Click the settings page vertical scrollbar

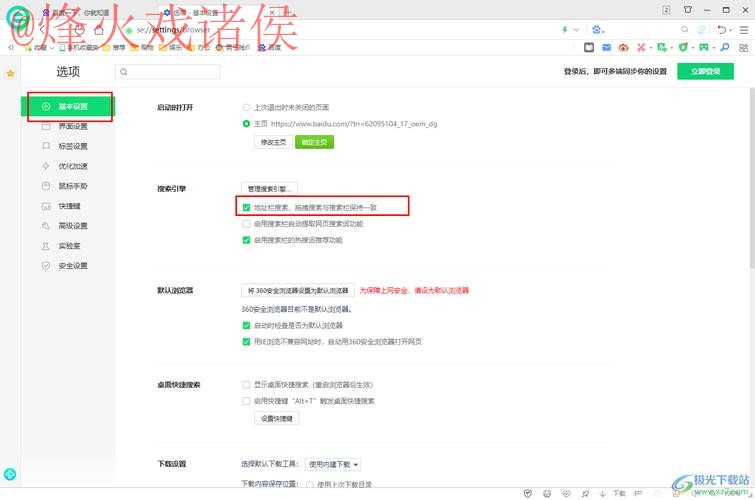click(752, 178)
